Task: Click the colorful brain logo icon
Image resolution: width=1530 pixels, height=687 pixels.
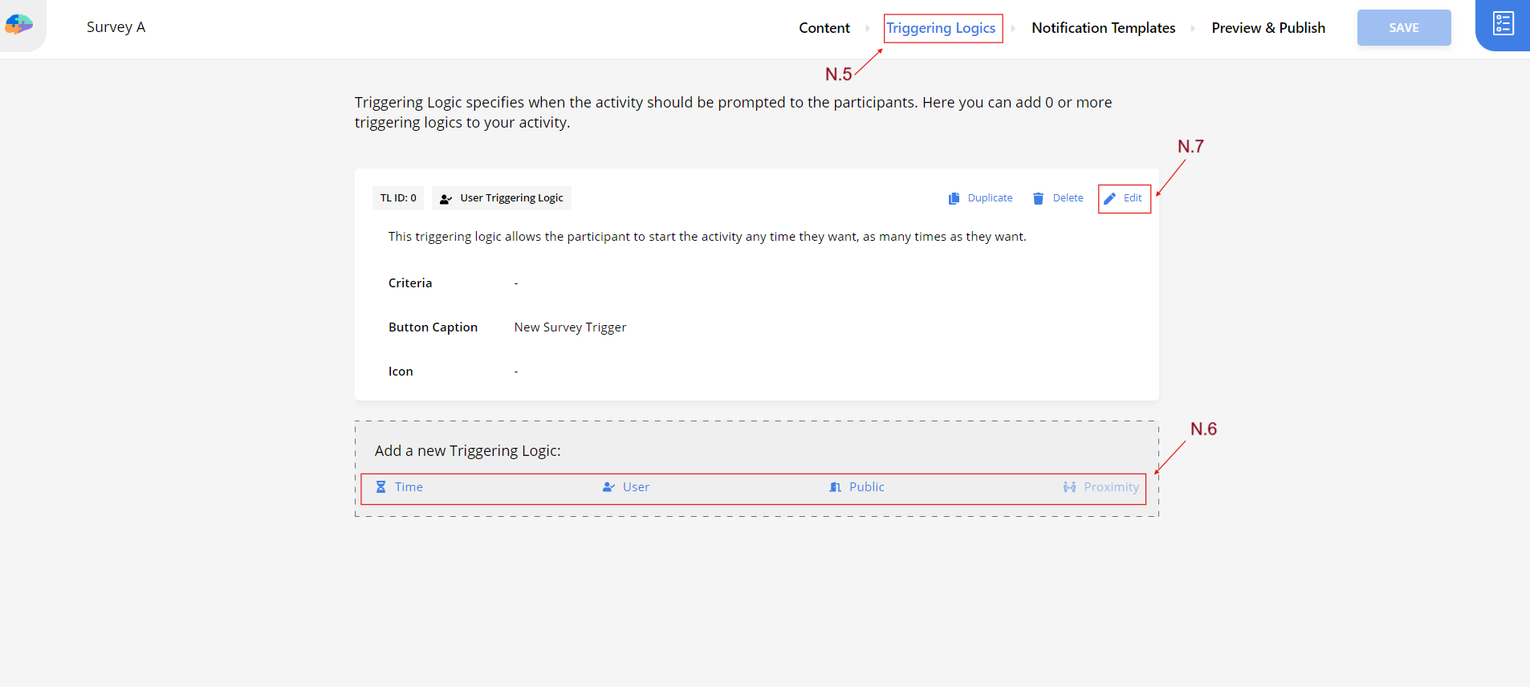Action: (x=19, y=25)
